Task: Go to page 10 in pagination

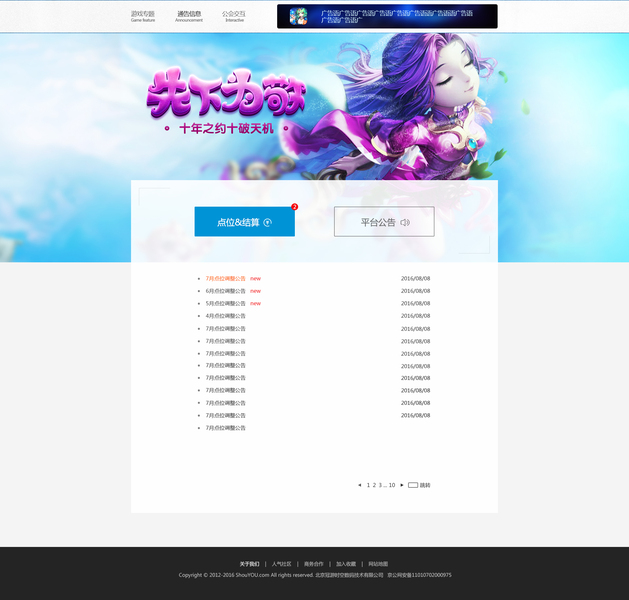Action: (x=392, y=485)
